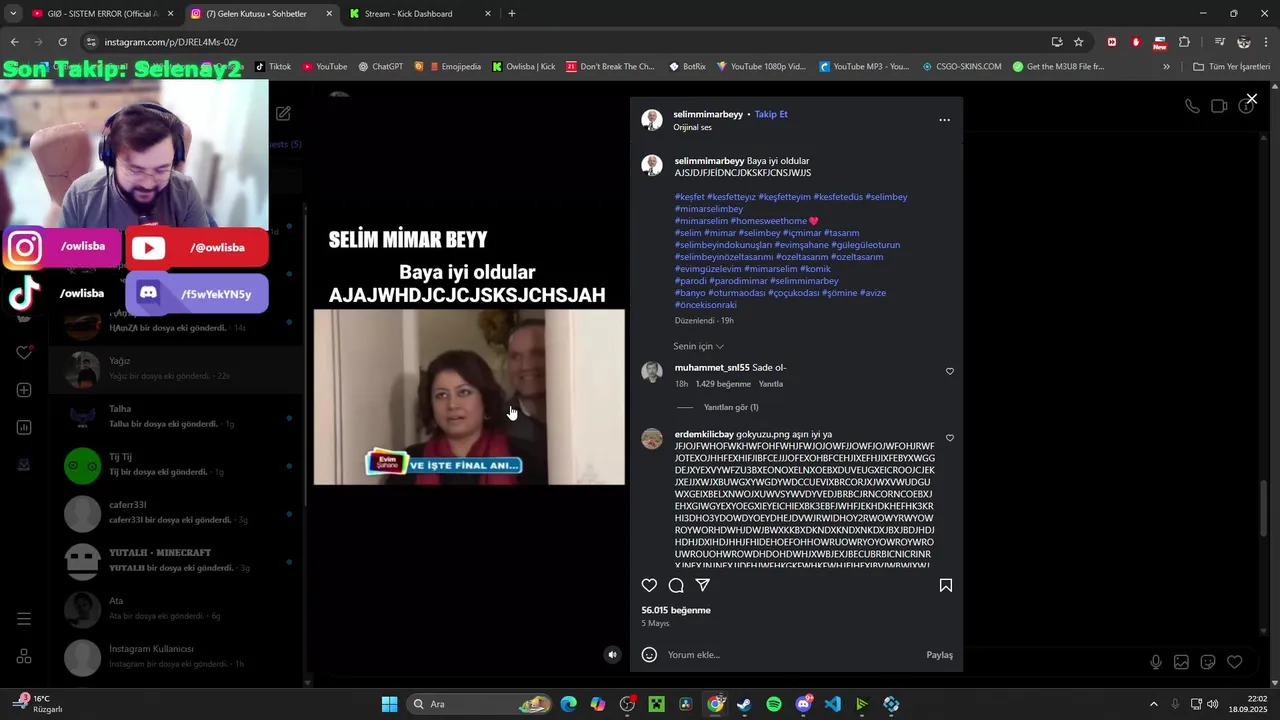
Task: Create a new post via plus icon
Action: click(24, 390)
